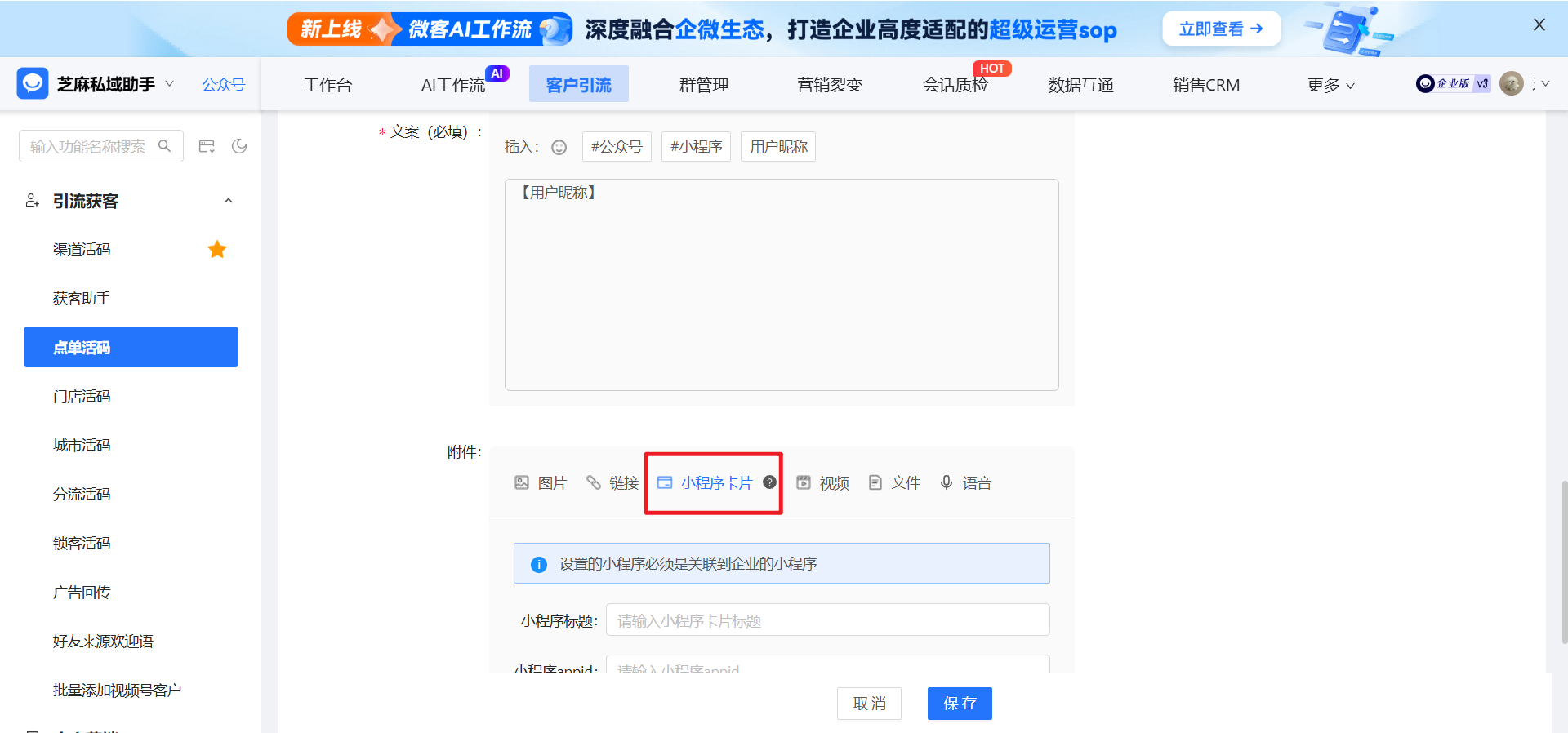Switch to 客户引流 tab
The image size is (1568, 733).
[579, 84]
